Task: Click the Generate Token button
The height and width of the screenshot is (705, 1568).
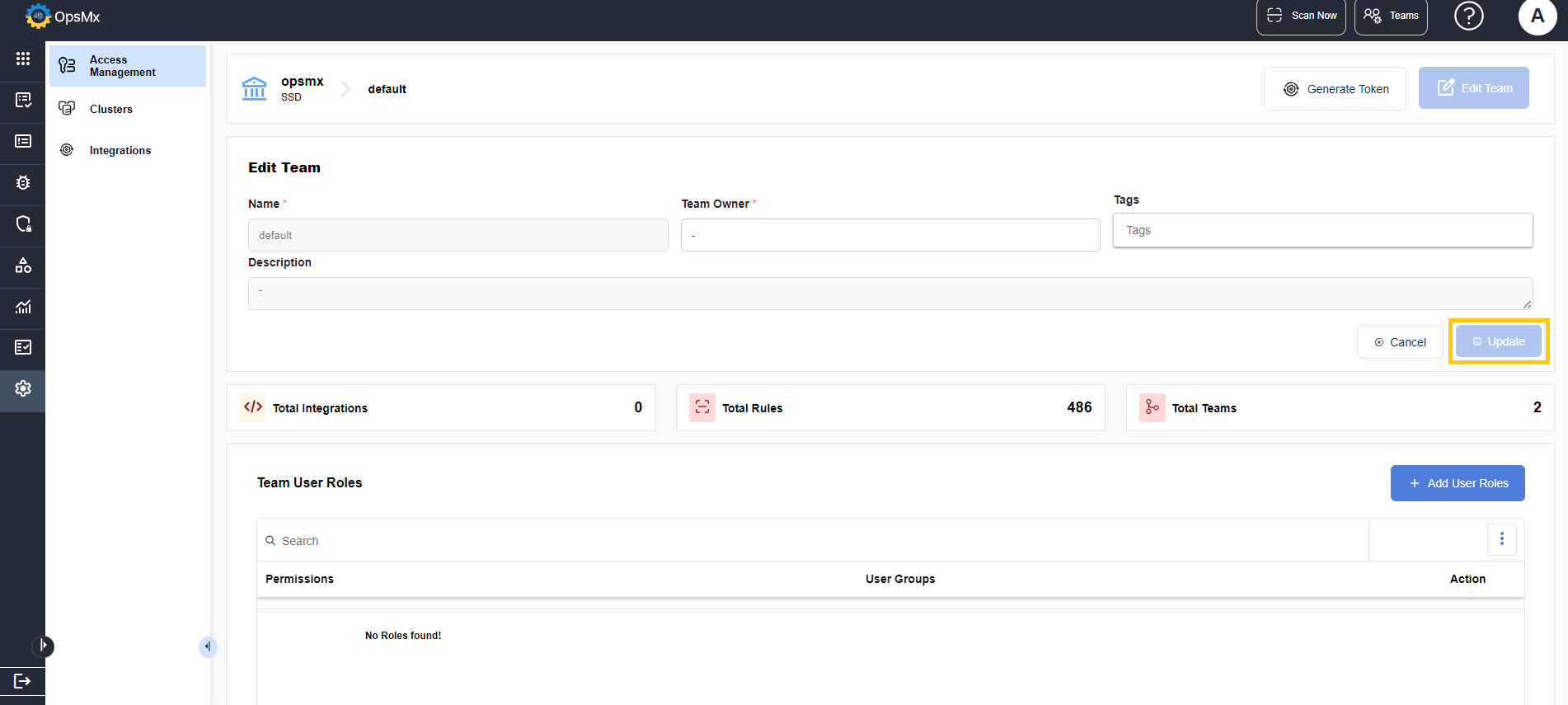Action: coord(1335,88)
